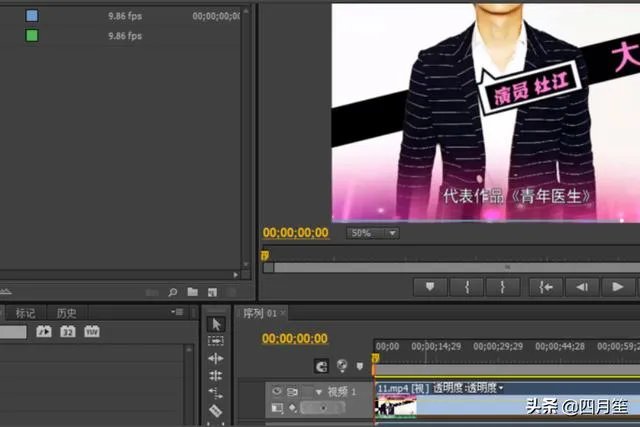The image size is (640, 427).
Task: Click the 32-bit color effects filter icon
Action: pyautogui.click(x=68, y=331)
